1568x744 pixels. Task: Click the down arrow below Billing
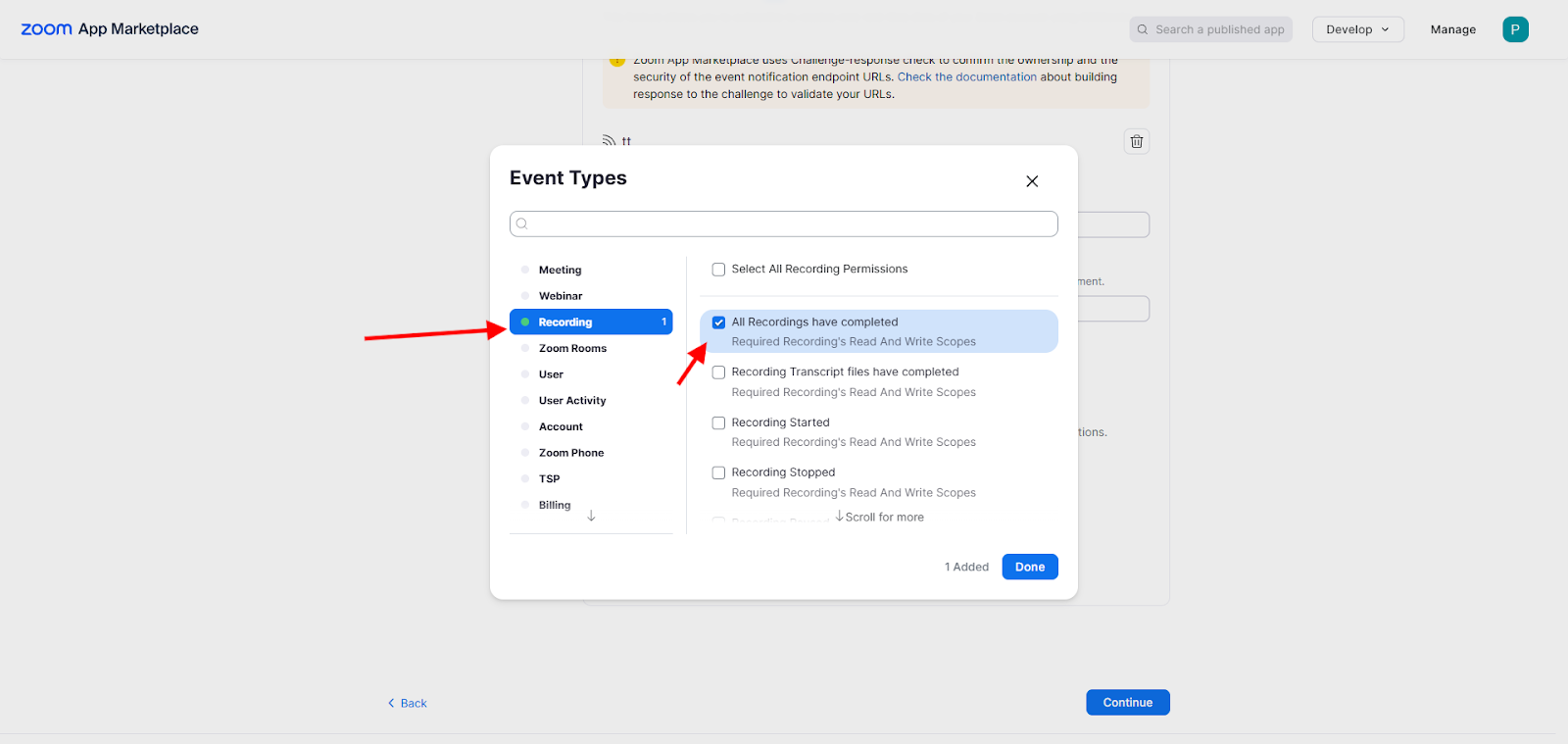pos(591,516)
